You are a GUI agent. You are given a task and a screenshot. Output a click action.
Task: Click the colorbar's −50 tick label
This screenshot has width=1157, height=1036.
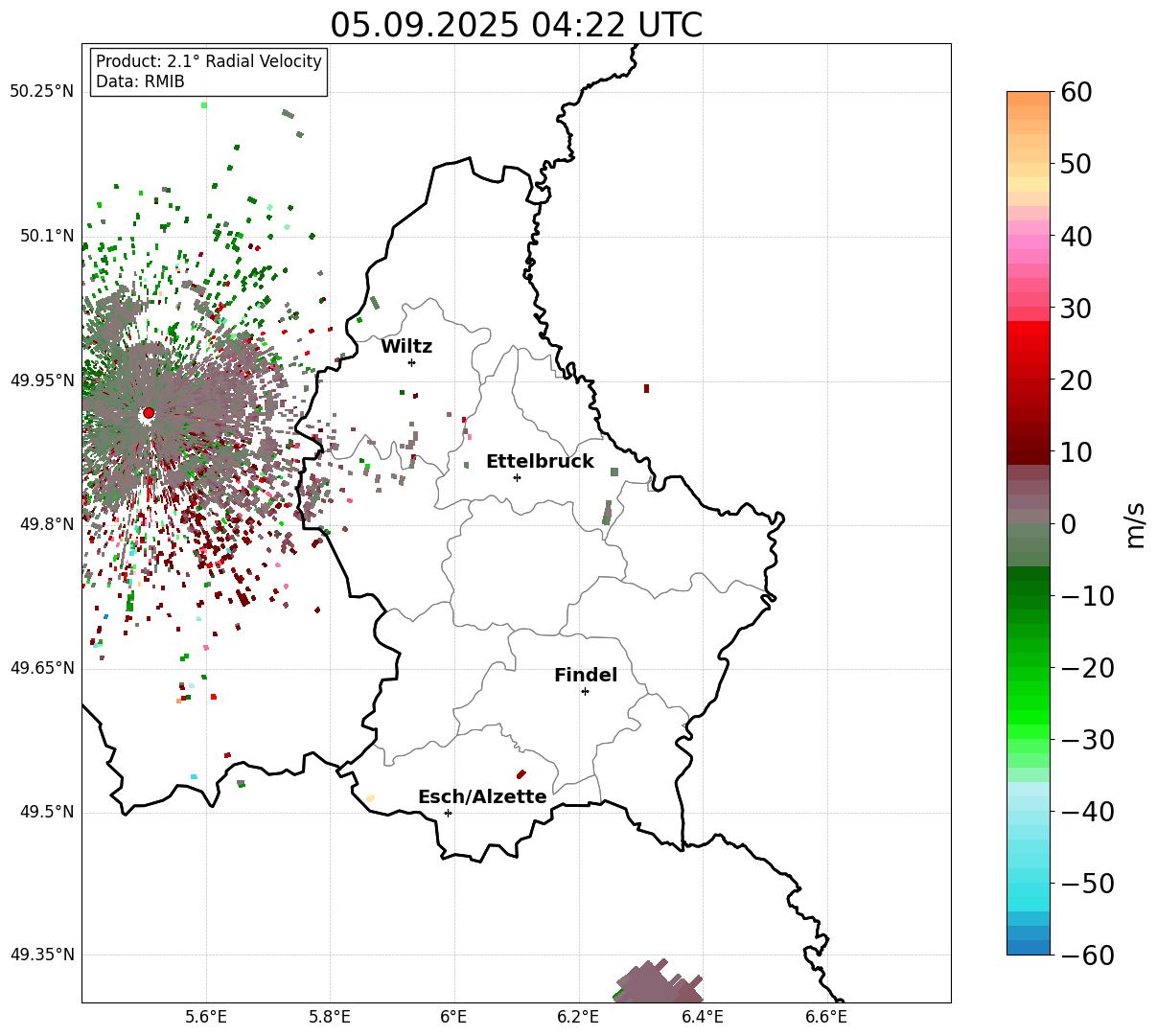(1087, 884)
